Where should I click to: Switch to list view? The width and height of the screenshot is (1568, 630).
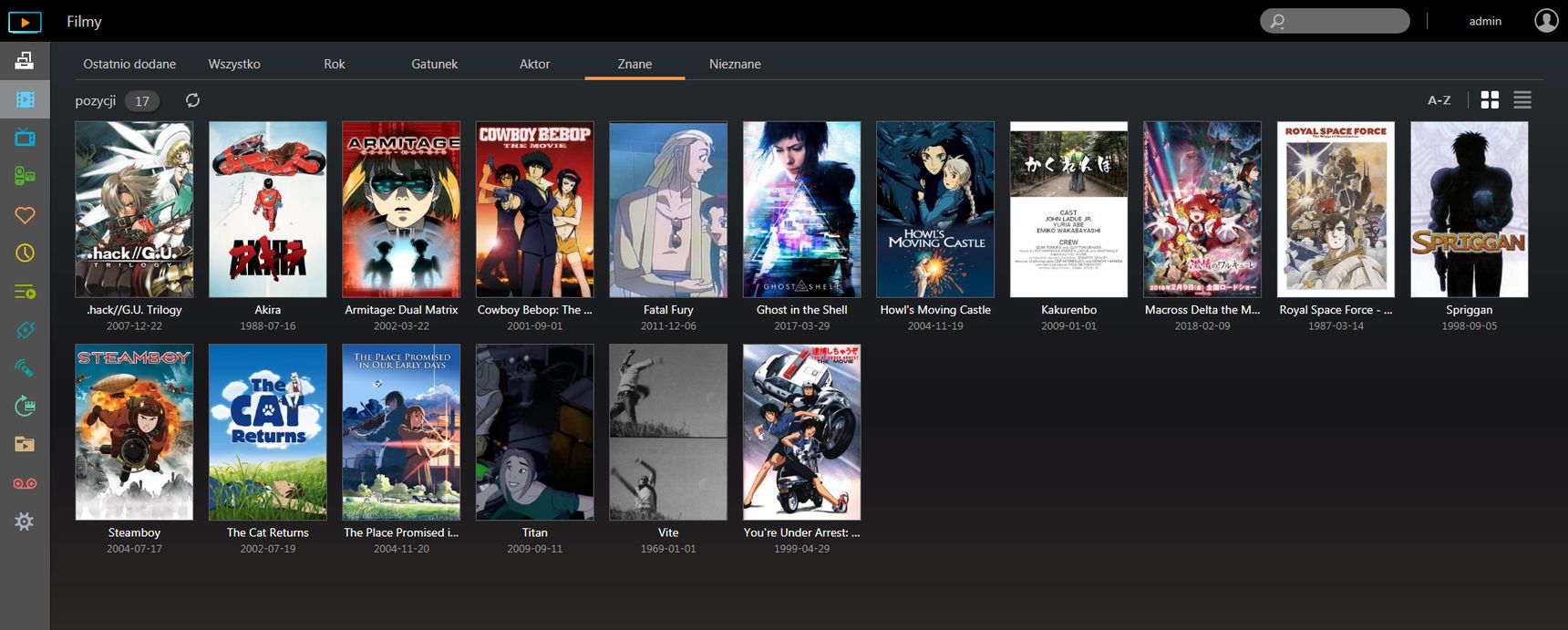(x=1522, y=100)
